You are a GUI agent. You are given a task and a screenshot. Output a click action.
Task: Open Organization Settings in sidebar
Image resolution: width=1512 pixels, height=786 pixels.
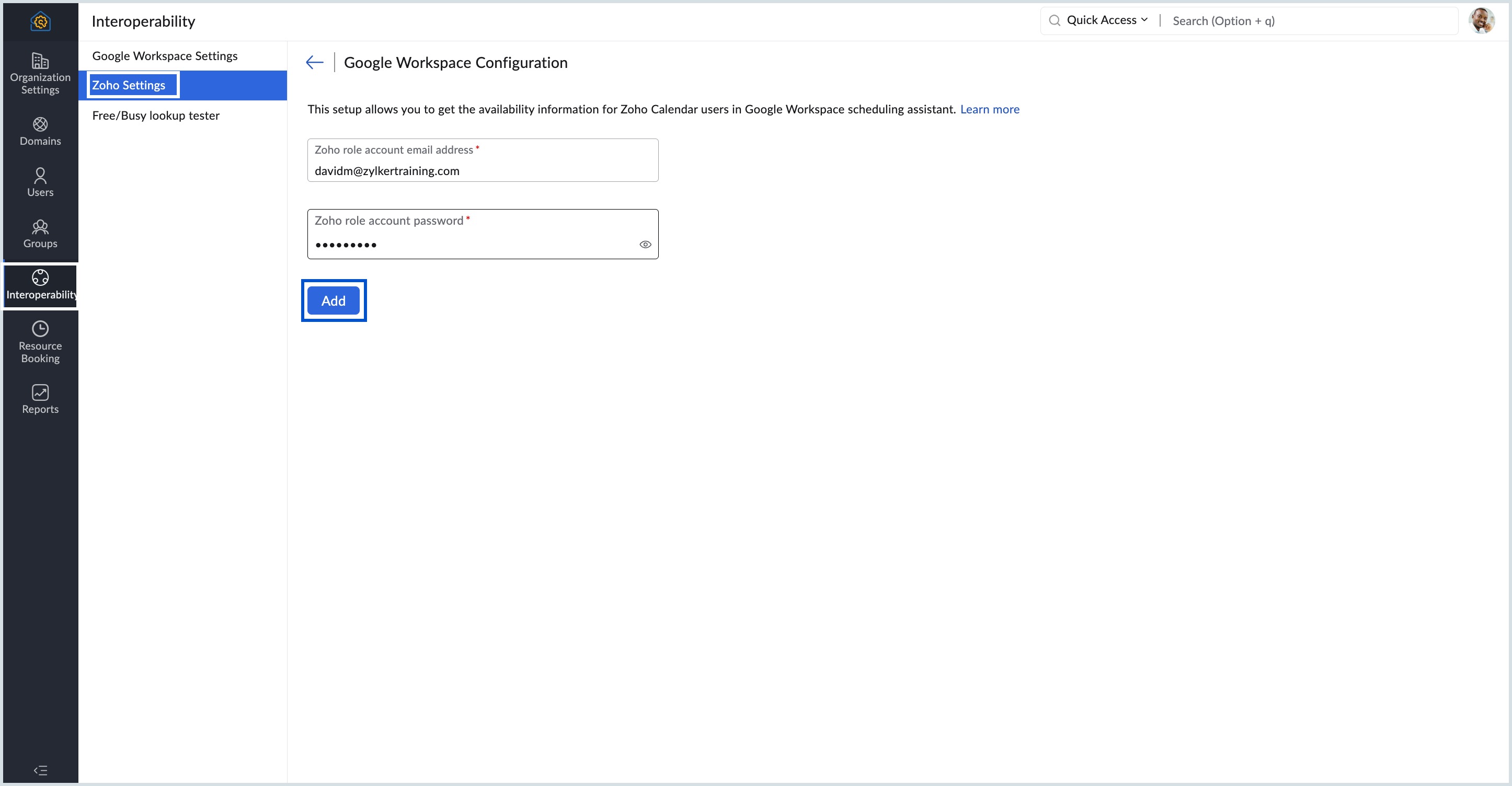40,73
